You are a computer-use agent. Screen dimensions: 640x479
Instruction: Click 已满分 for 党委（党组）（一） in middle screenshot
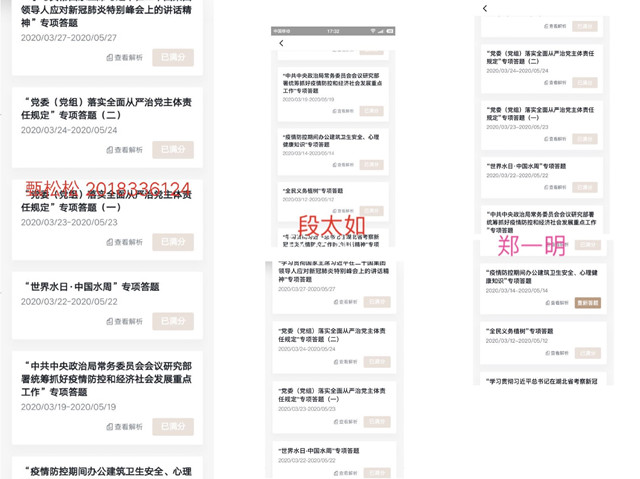377,422
